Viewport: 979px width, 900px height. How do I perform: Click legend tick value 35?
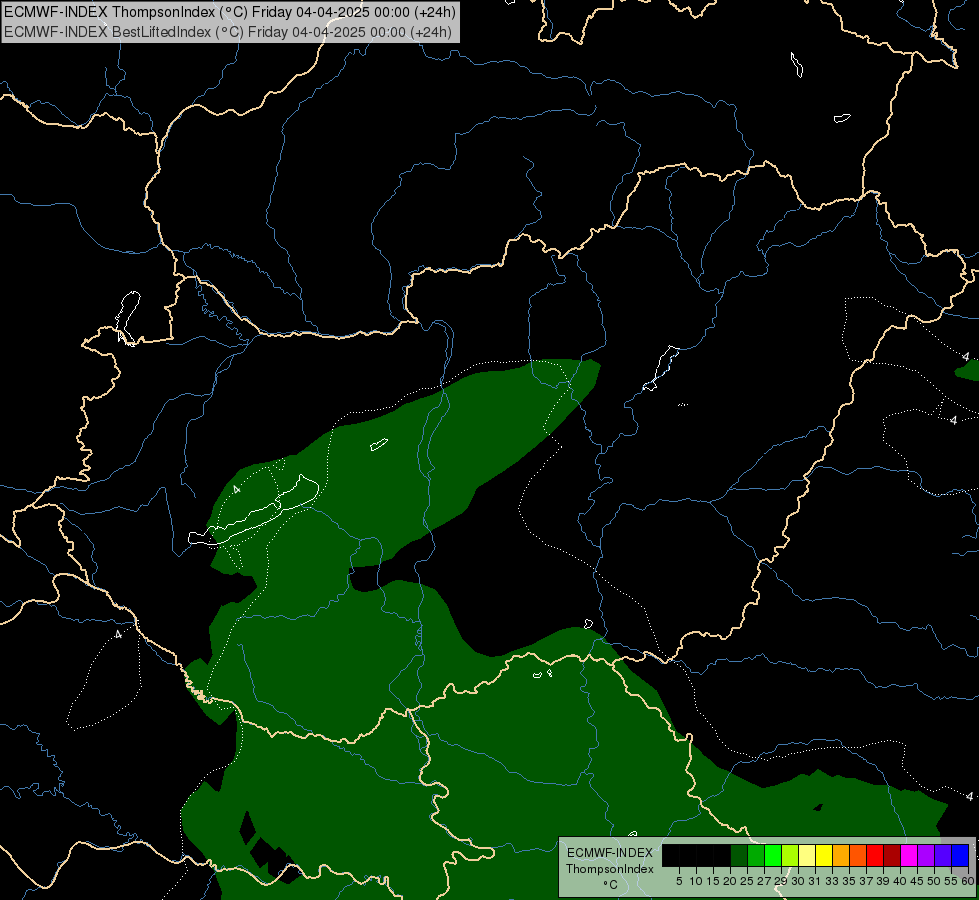point(849,881)
